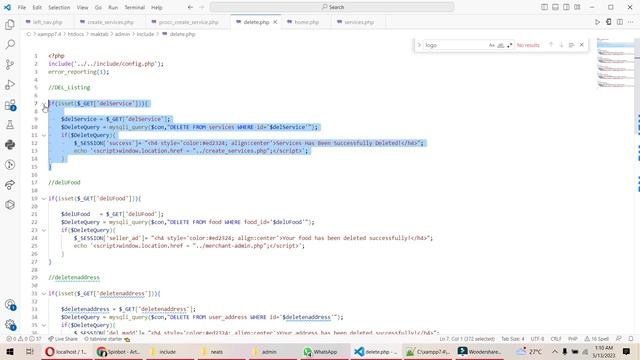Close the delete.php tab

click(x=275, y=22)
